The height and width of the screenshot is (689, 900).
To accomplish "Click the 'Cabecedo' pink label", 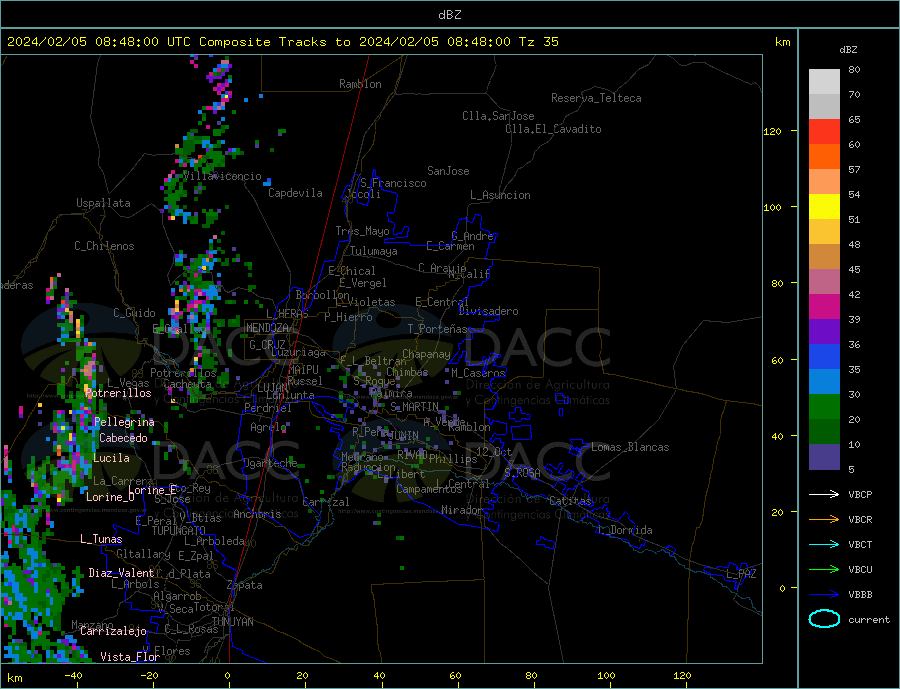I will 123,438.
